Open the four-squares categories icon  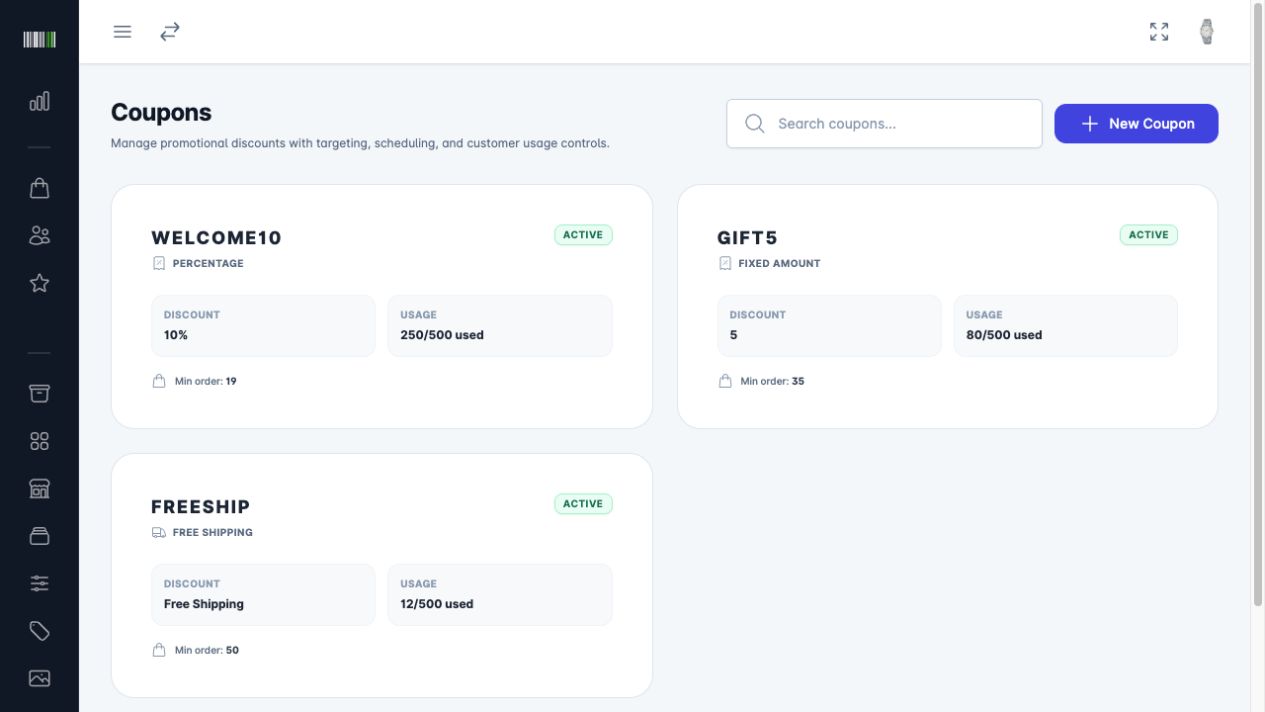(39, 441)
